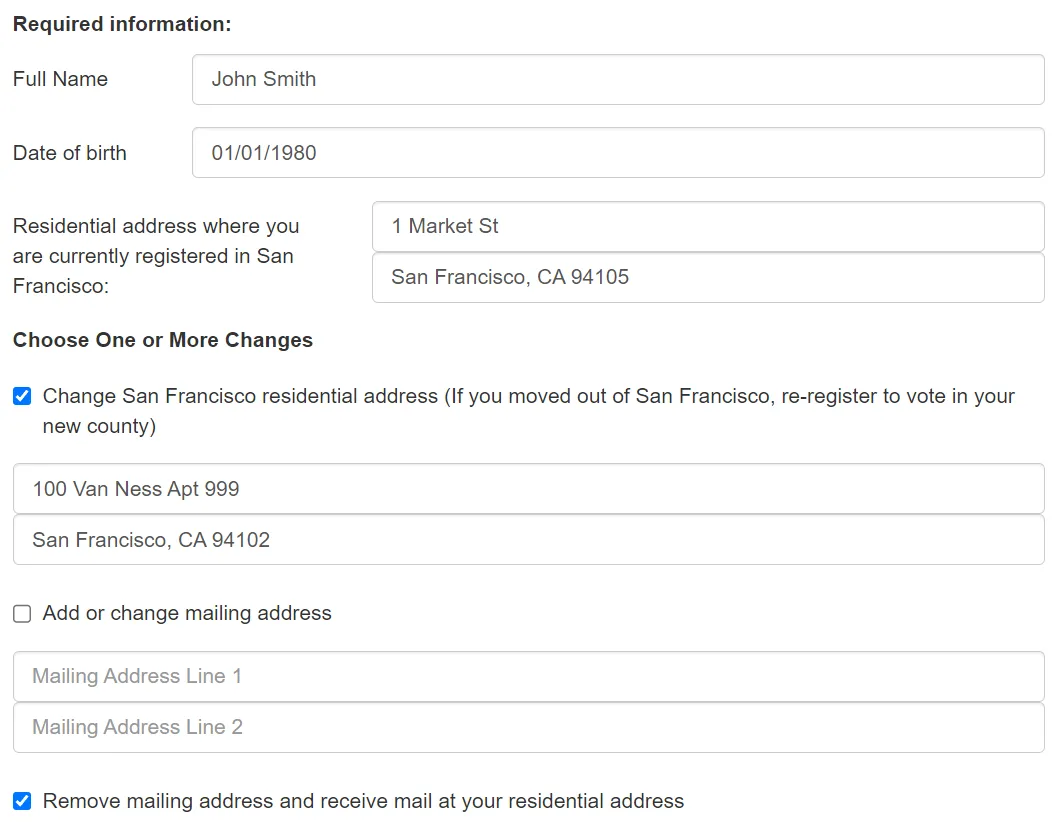Uncheck "Remove mailing address" option
The width and height of the screenshot is (1054, 822).
tap(21, 801)
